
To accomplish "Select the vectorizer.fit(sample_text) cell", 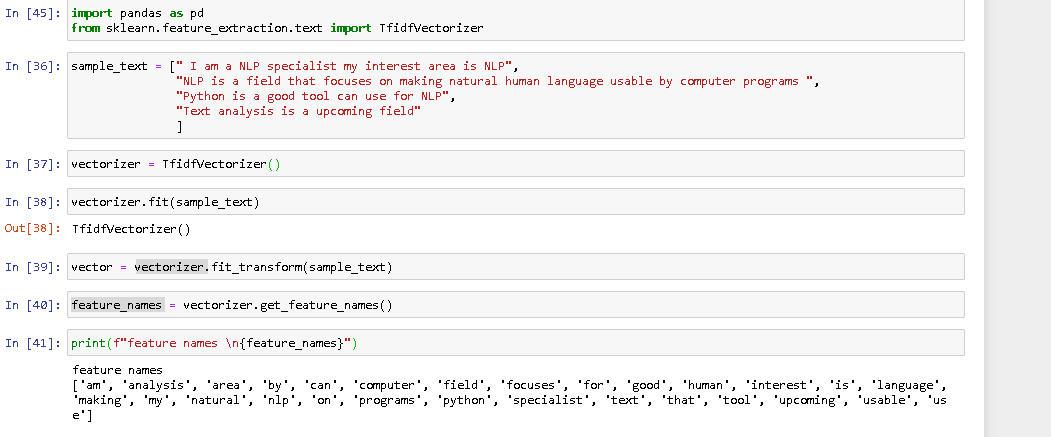I will 515,202.
